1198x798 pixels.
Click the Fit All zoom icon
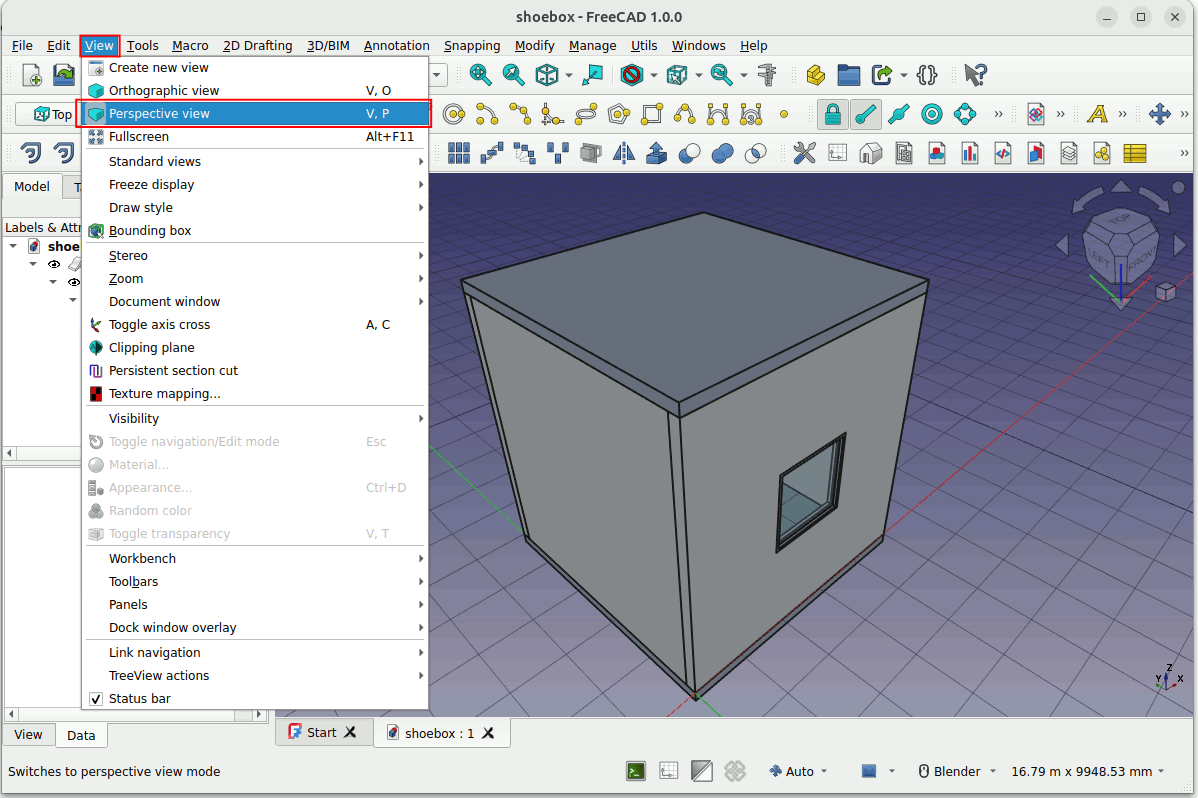click(481, 74)
